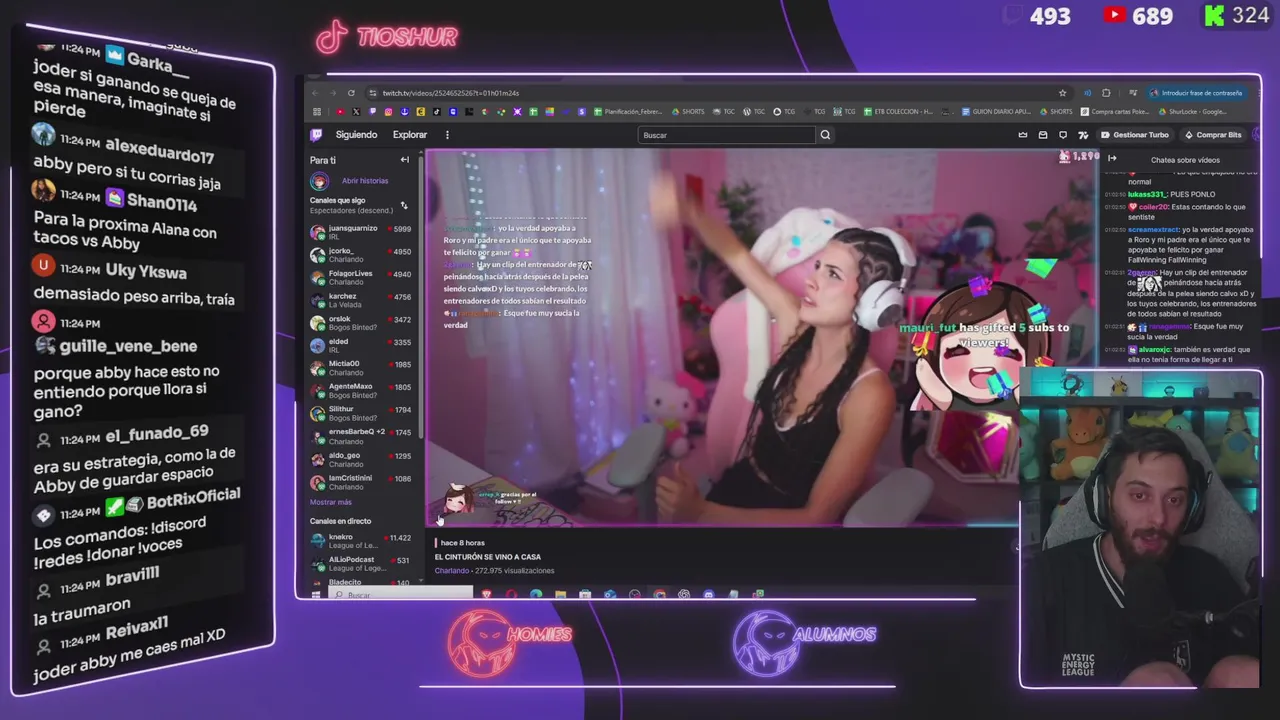Screen dimensions: 1280x720
Task: Open the Twitch more options menu
Action: tap(447, 135)
